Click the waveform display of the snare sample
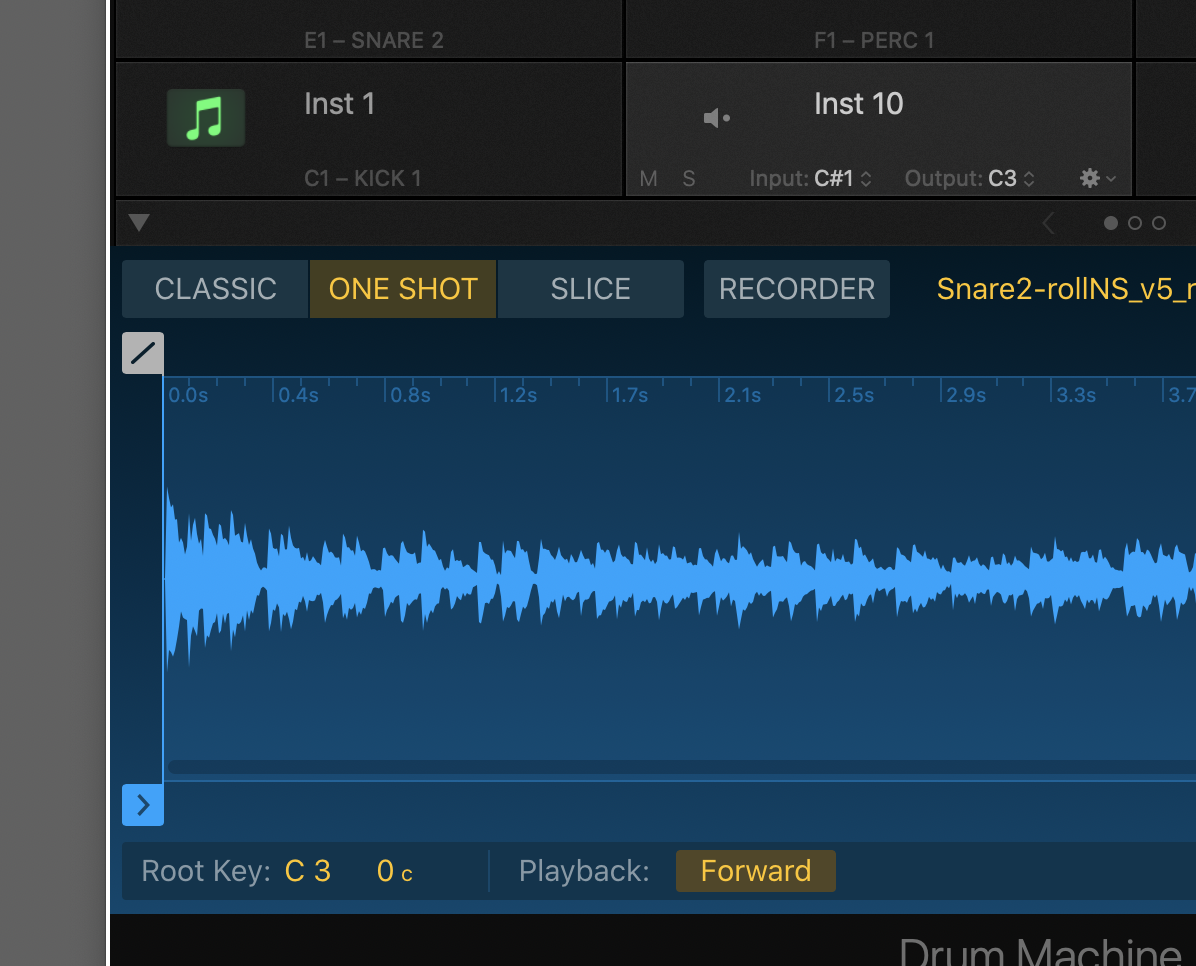 click(x=680, y=580)
